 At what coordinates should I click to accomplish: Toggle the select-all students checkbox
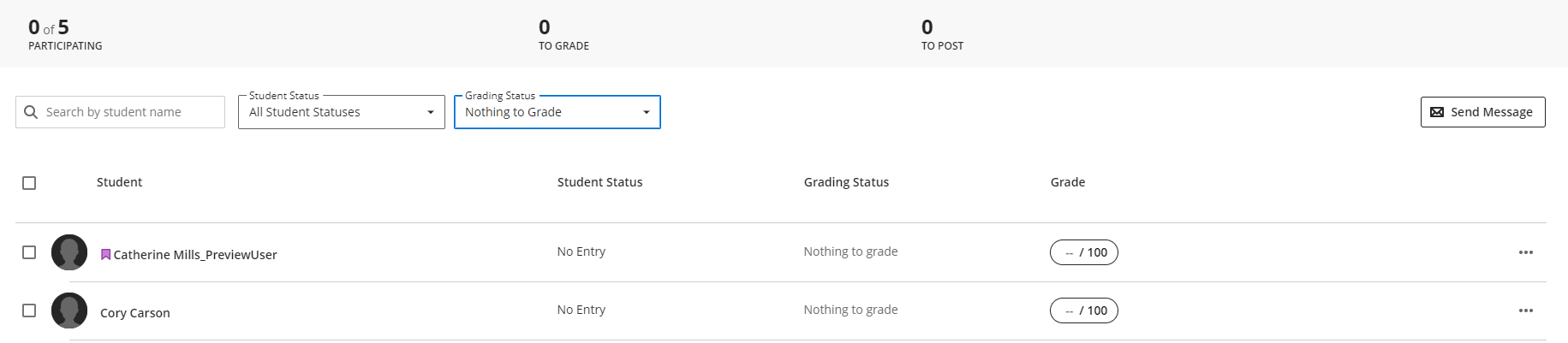[x=29, y=183]
